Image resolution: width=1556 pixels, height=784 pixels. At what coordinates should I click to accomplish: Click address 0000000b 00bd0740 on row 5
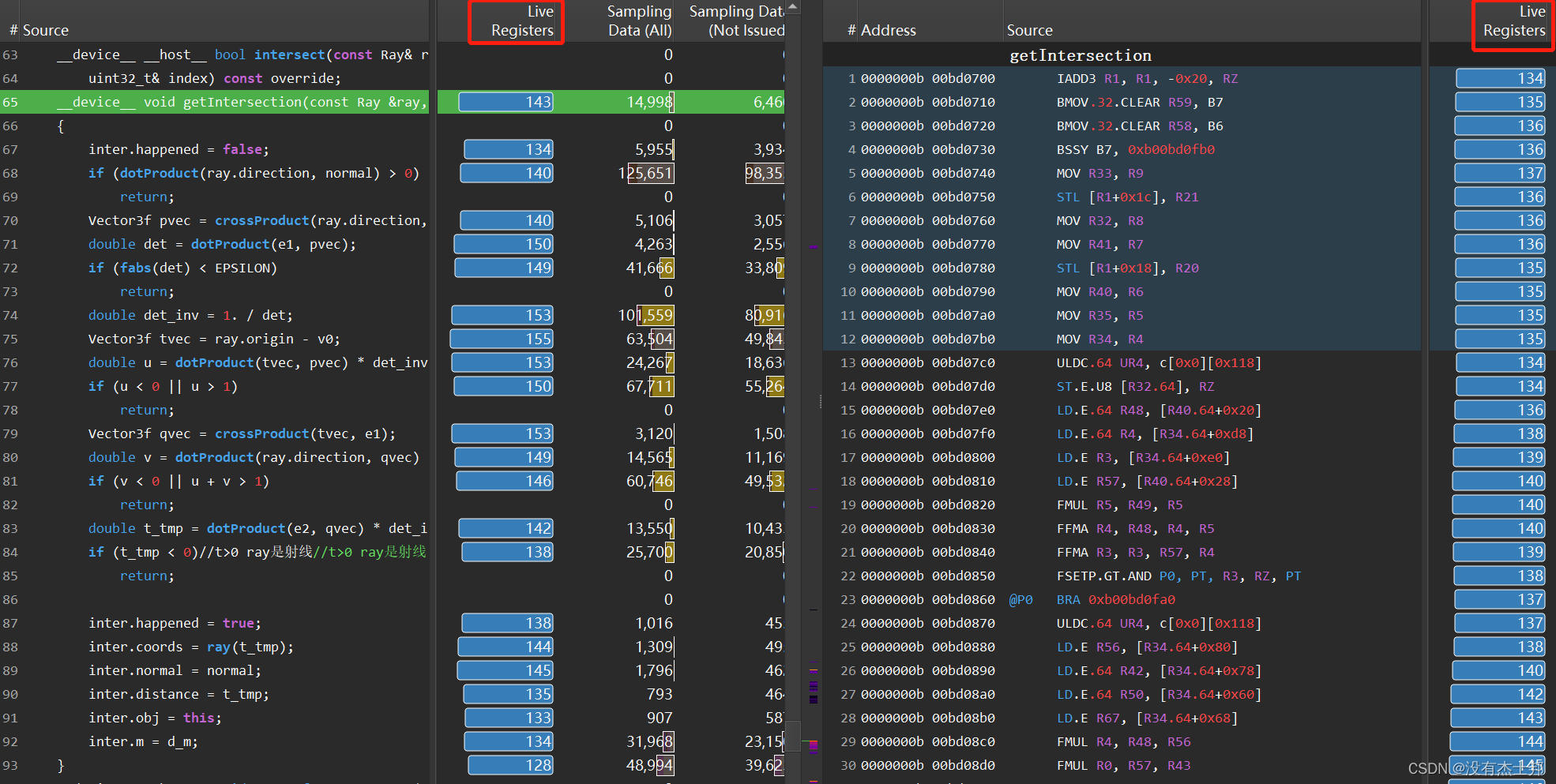tap(928, 173)
